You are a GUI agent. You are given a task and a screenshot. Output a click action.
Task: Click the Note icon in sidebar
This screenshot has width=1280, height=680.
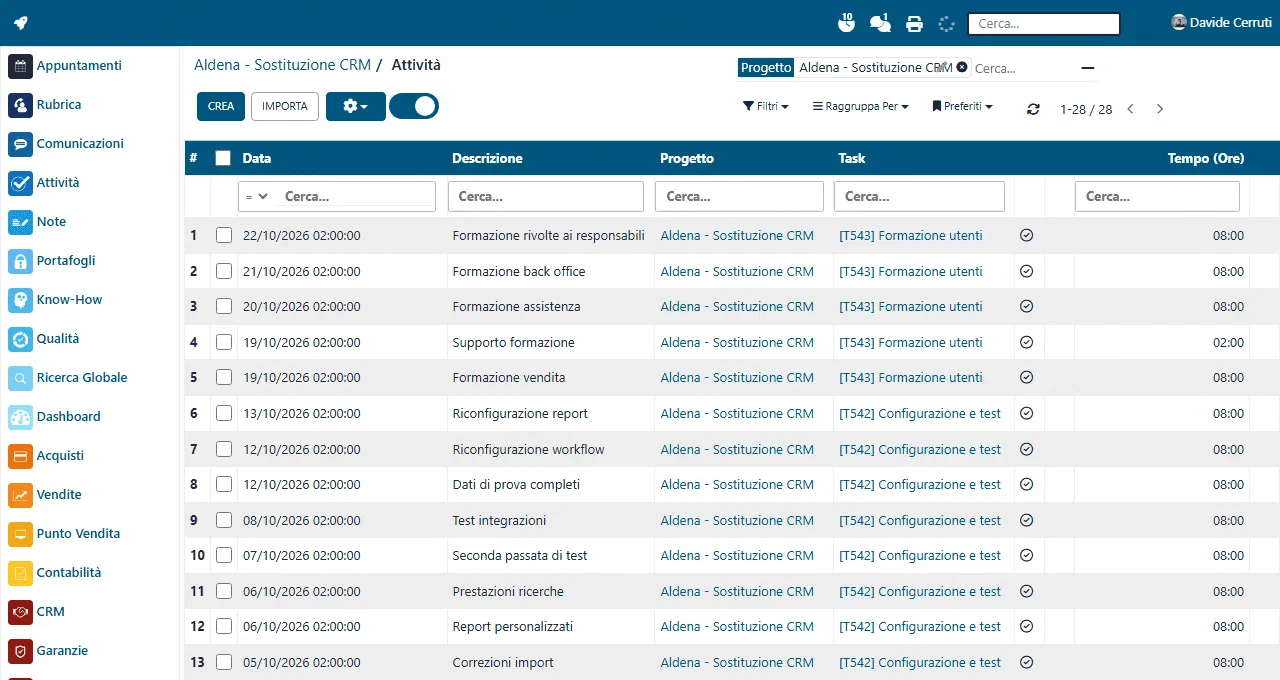pos(21,222)
